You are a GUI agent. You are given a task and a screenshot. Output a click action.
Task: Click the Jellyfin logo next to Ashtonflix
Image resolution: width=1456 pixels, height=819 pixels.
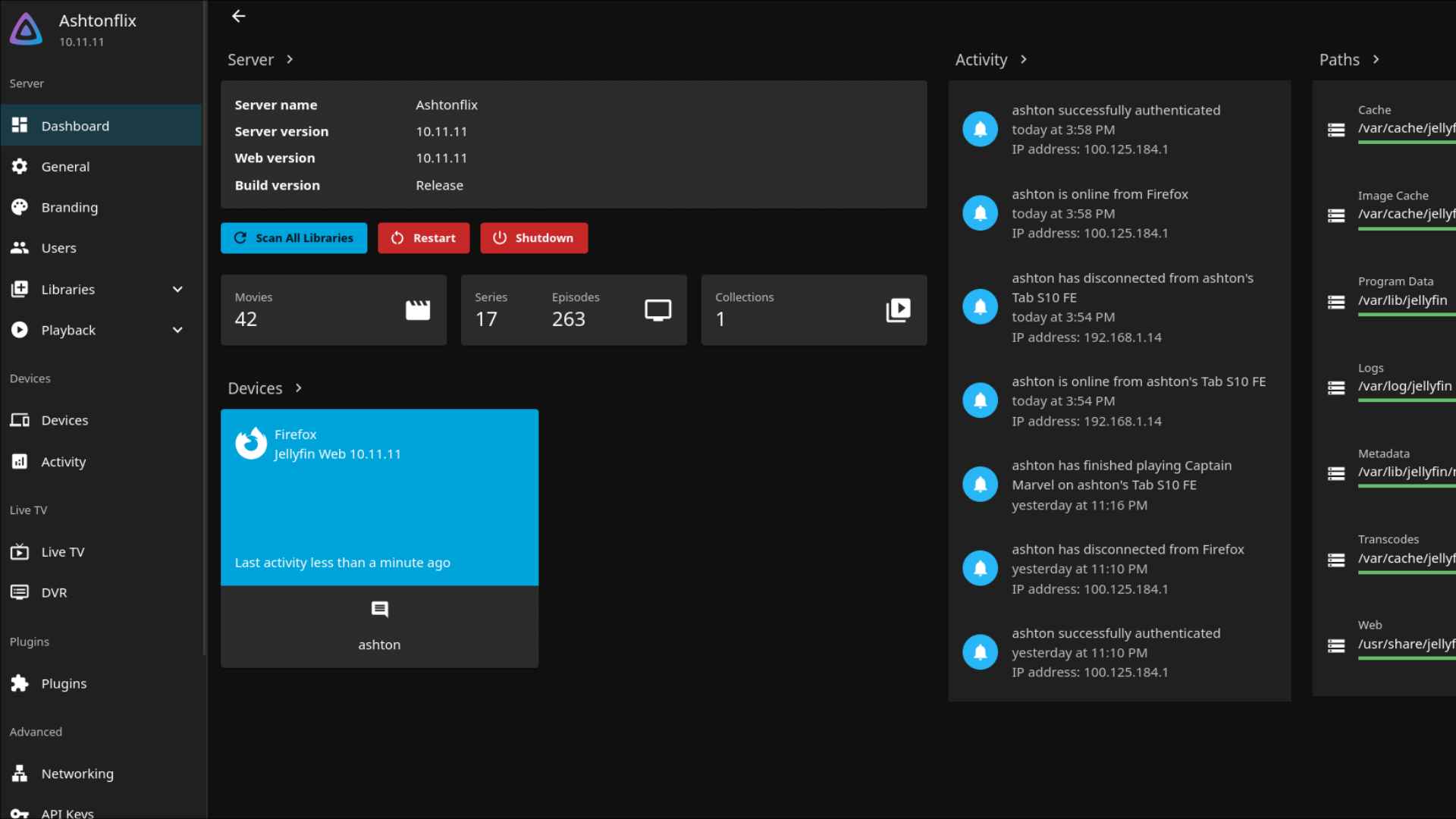click(27, 29)
